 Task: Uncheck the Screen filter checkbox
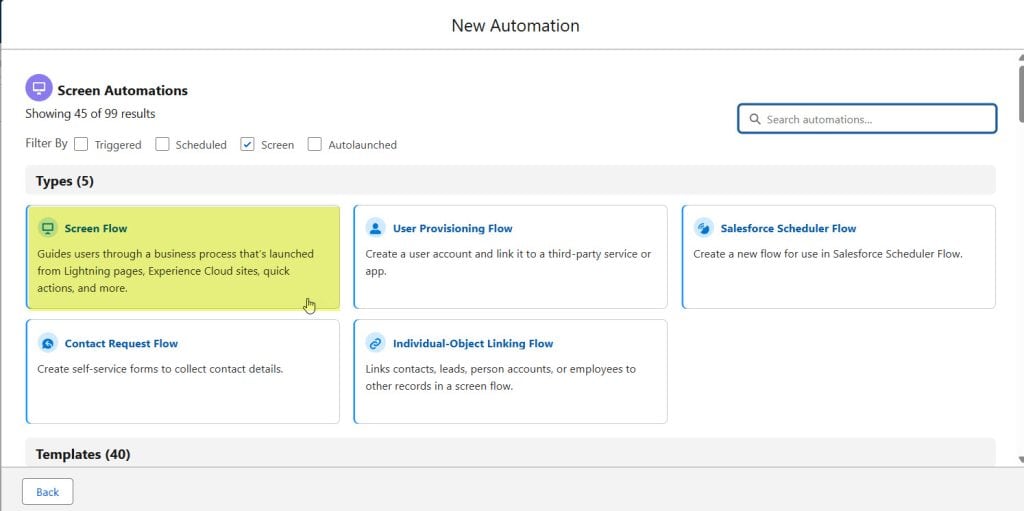pos(248,144)
